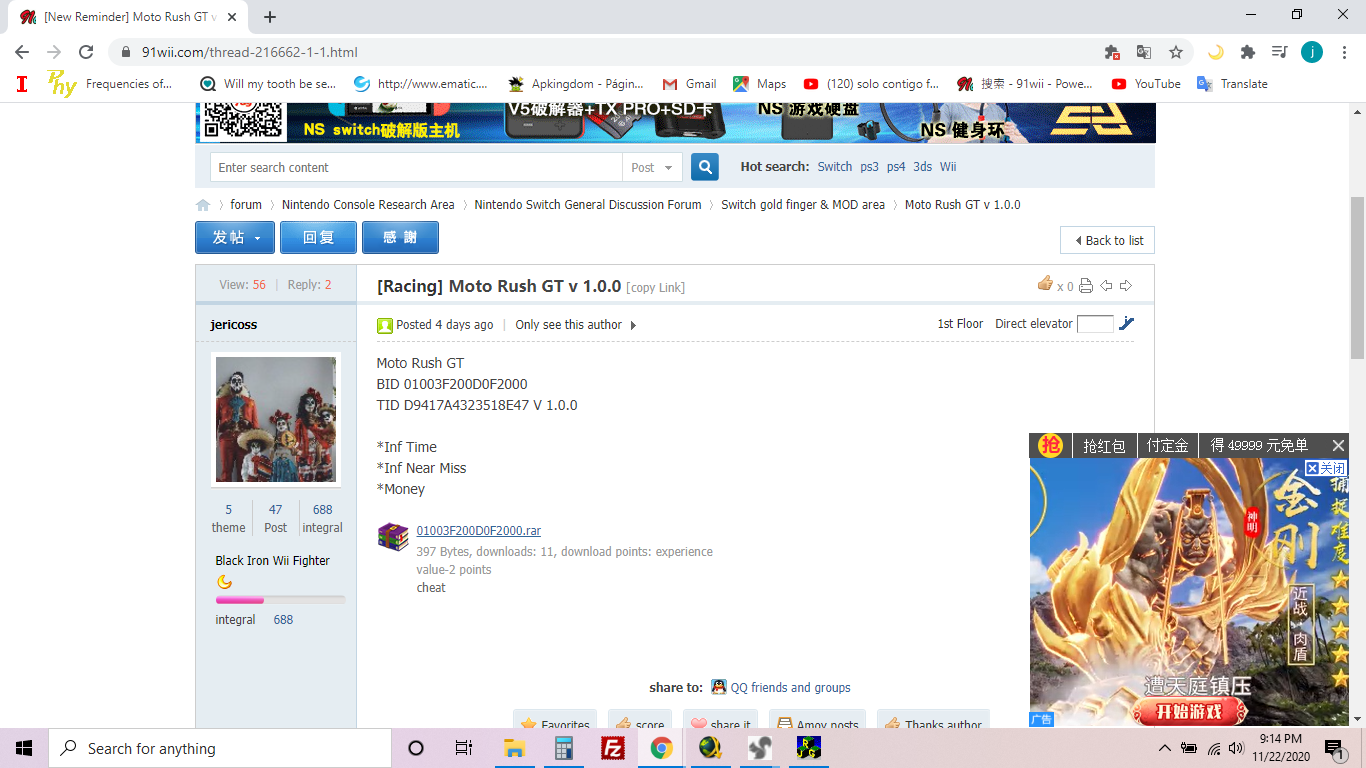Viewport: 1366px width, 768px height.
Task: Click QQ friends and groups link
Action: 790,688
